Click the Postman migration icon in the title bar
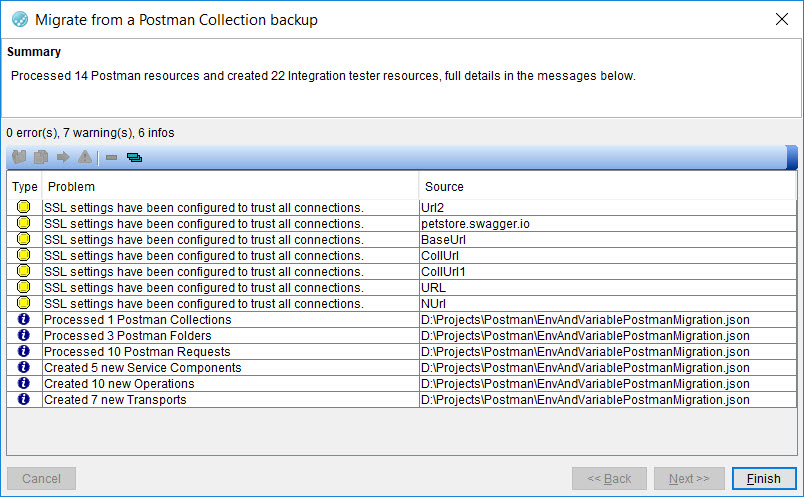804x497 pixels. [19, 19]
